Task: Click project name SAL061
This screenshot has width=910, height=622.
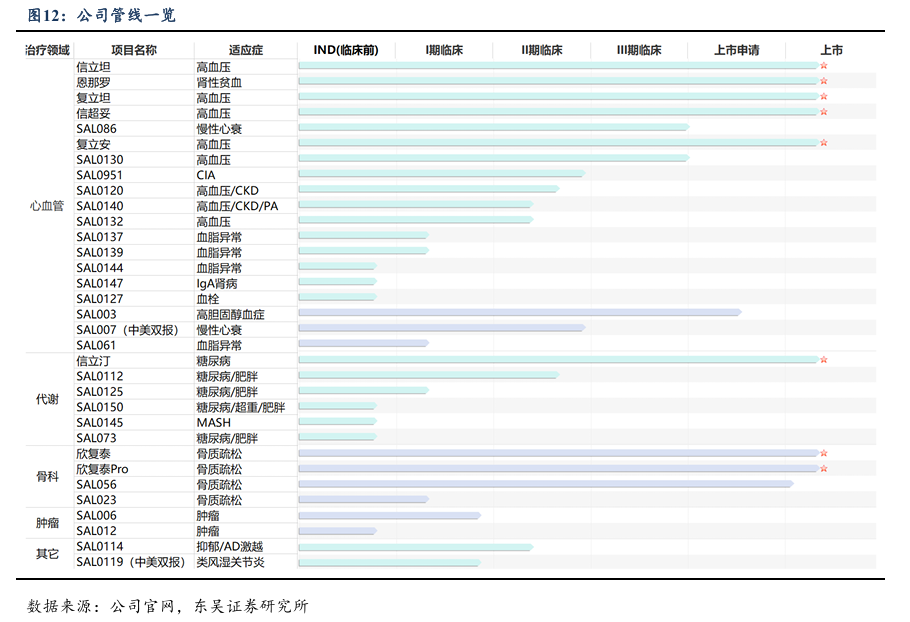Action: [x=96, y=345]
